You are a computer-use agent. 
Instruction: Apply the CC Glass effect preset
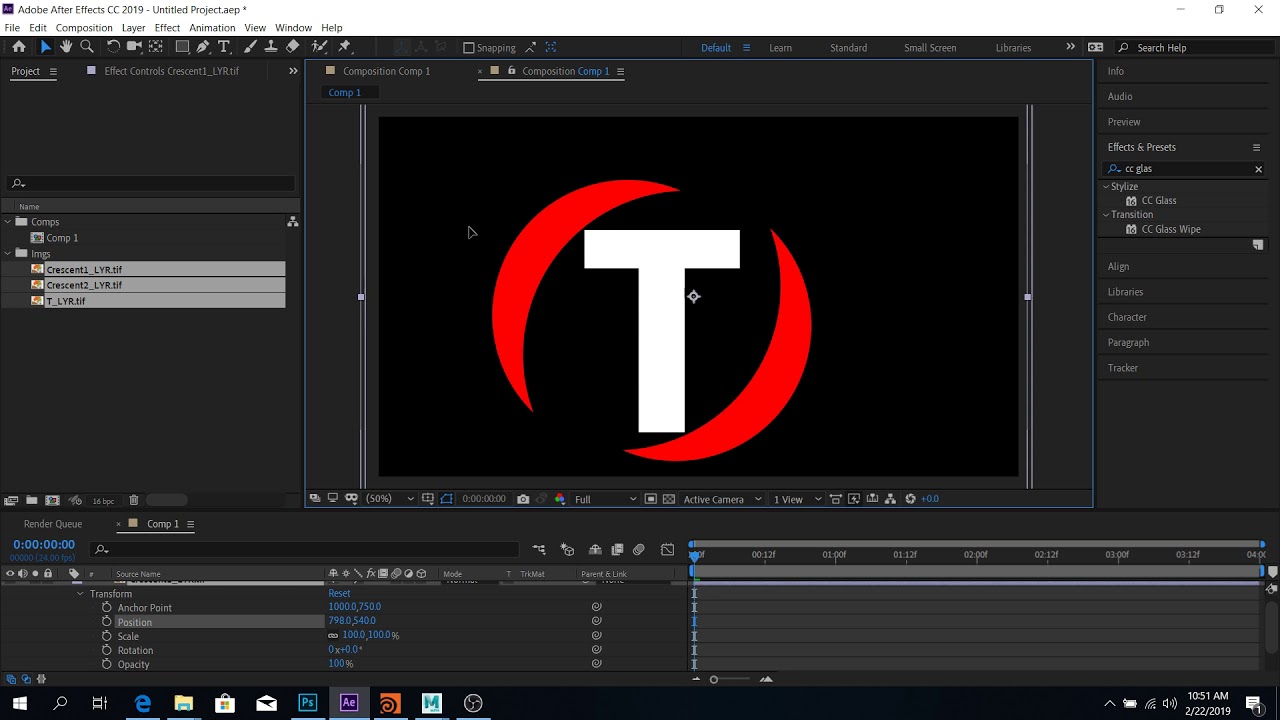[x=1158, y=201]
